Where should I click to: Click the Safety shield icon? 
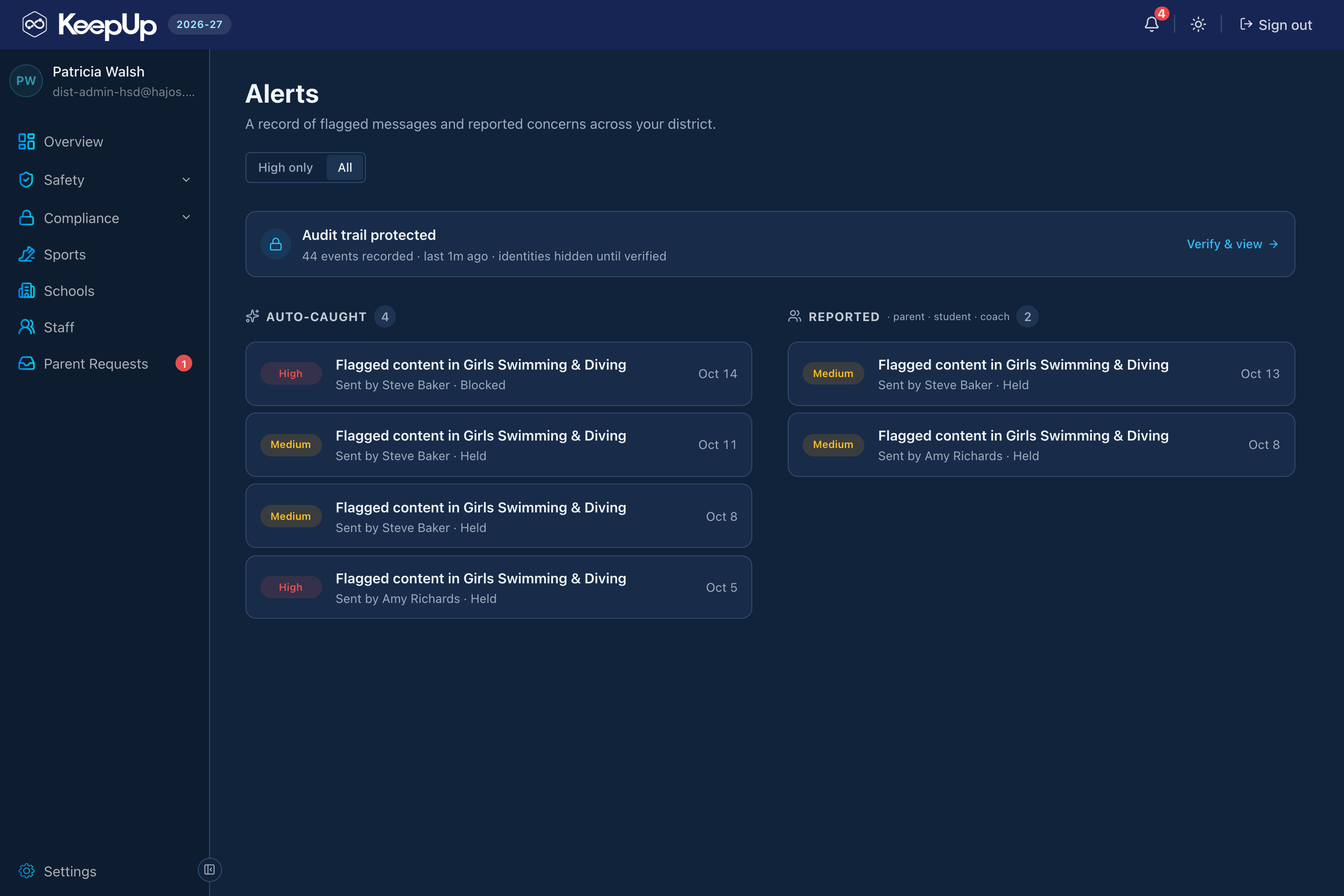click(26, 180)
